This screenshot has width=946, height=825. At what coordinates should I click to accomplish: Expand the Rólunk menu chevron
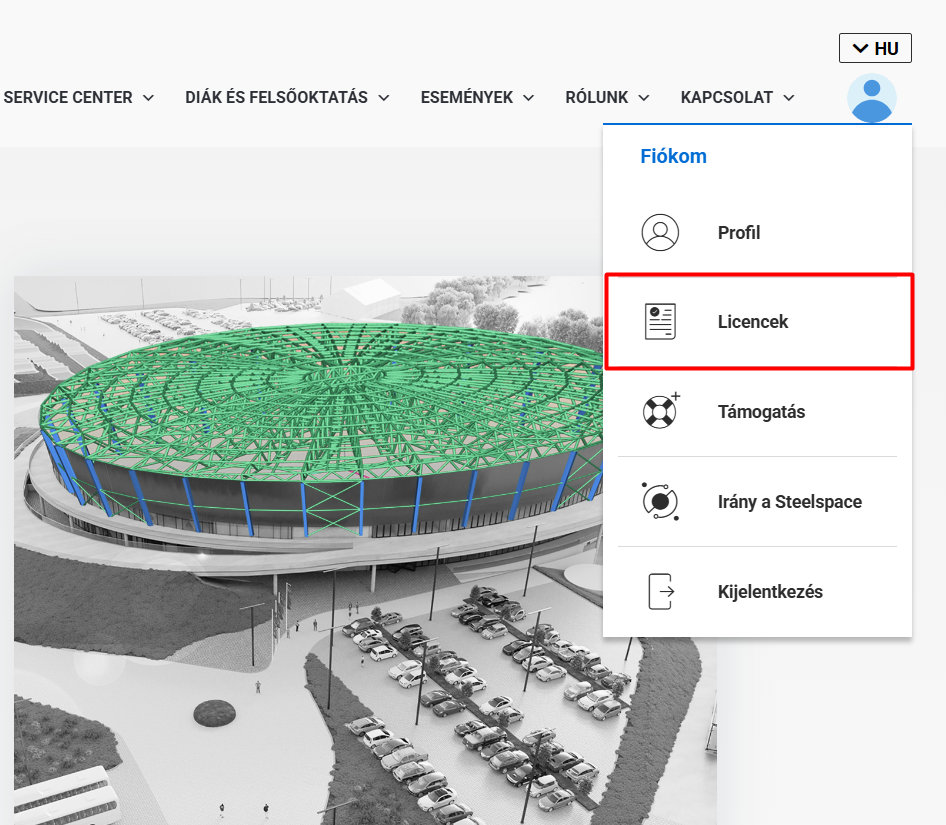[644, 98]
